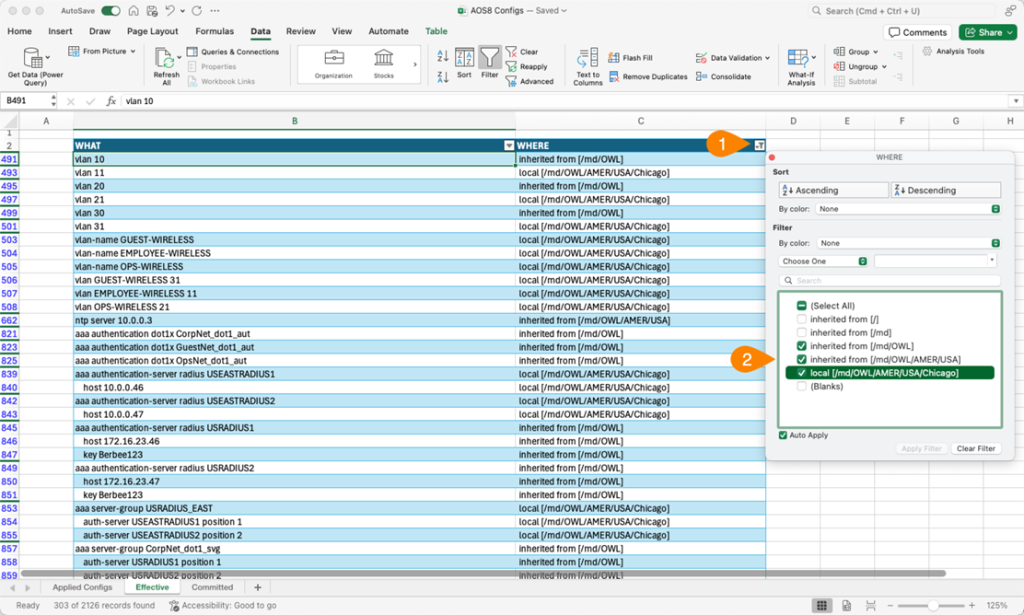
Task: Select the Stocks data type
Action: click(384, 62)
